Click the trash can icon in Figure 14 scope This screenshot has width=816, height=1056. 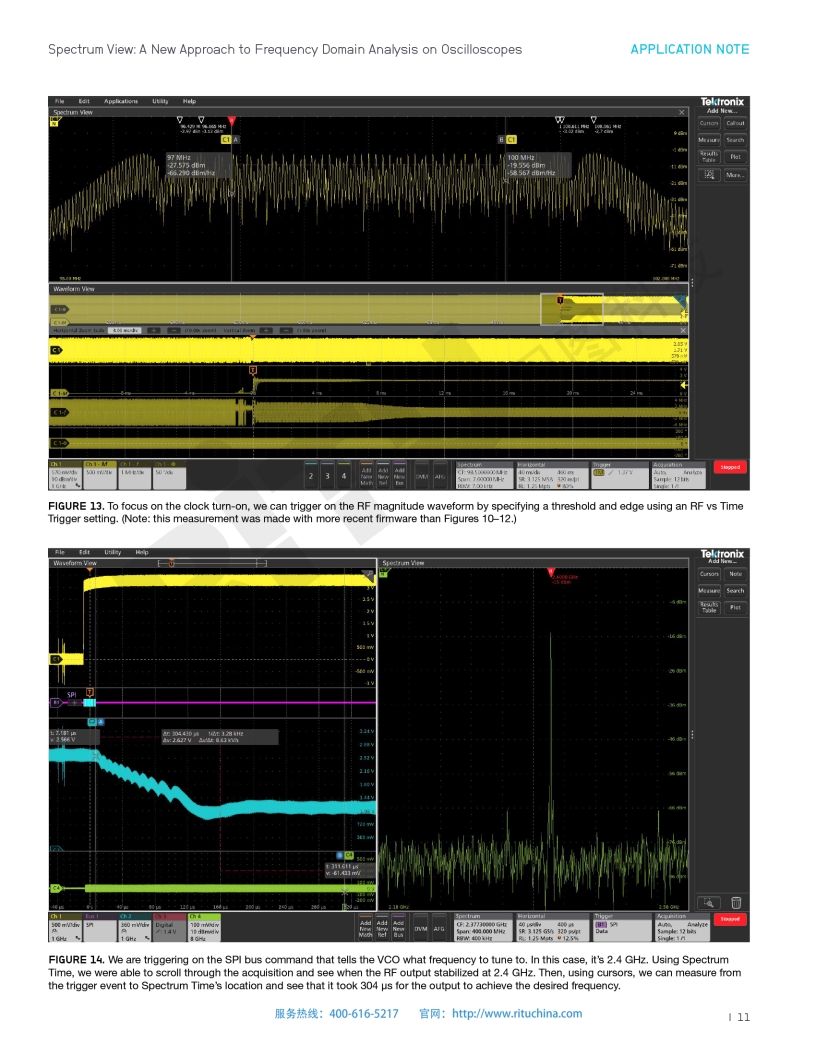click(x=736, y=902)
